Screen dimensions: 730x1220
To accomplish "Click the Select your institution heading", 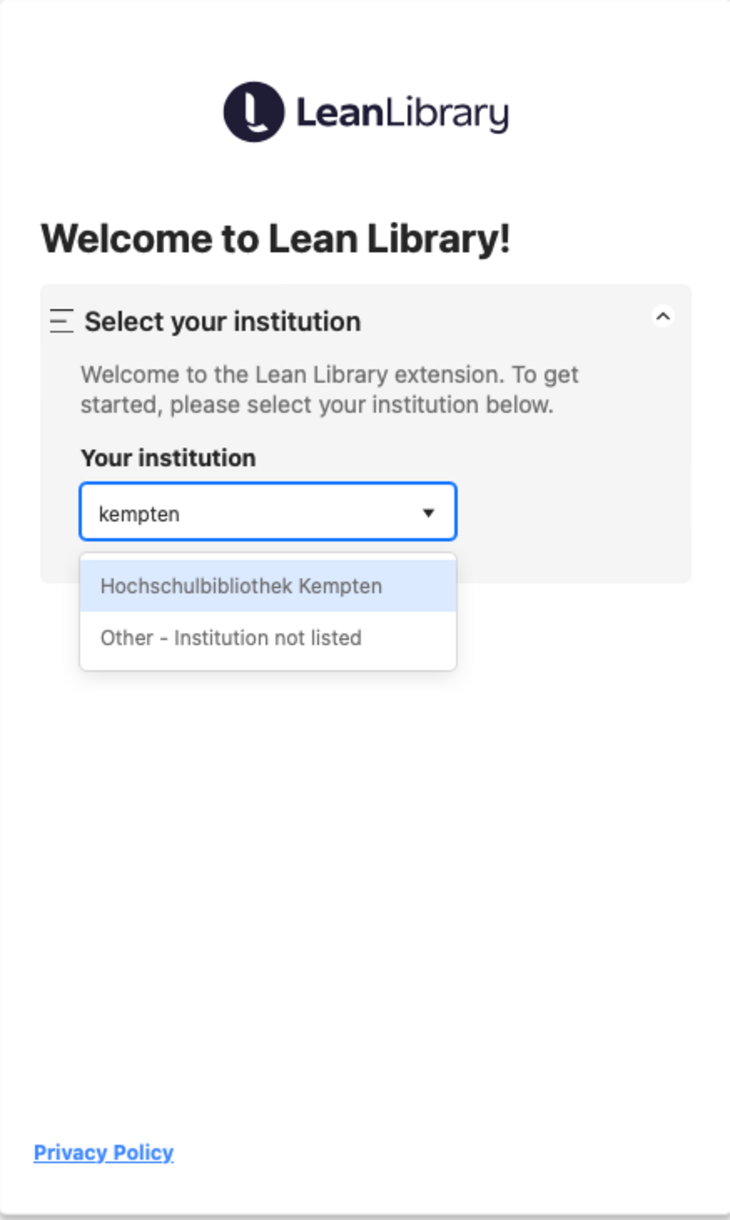I will point(222,322).
